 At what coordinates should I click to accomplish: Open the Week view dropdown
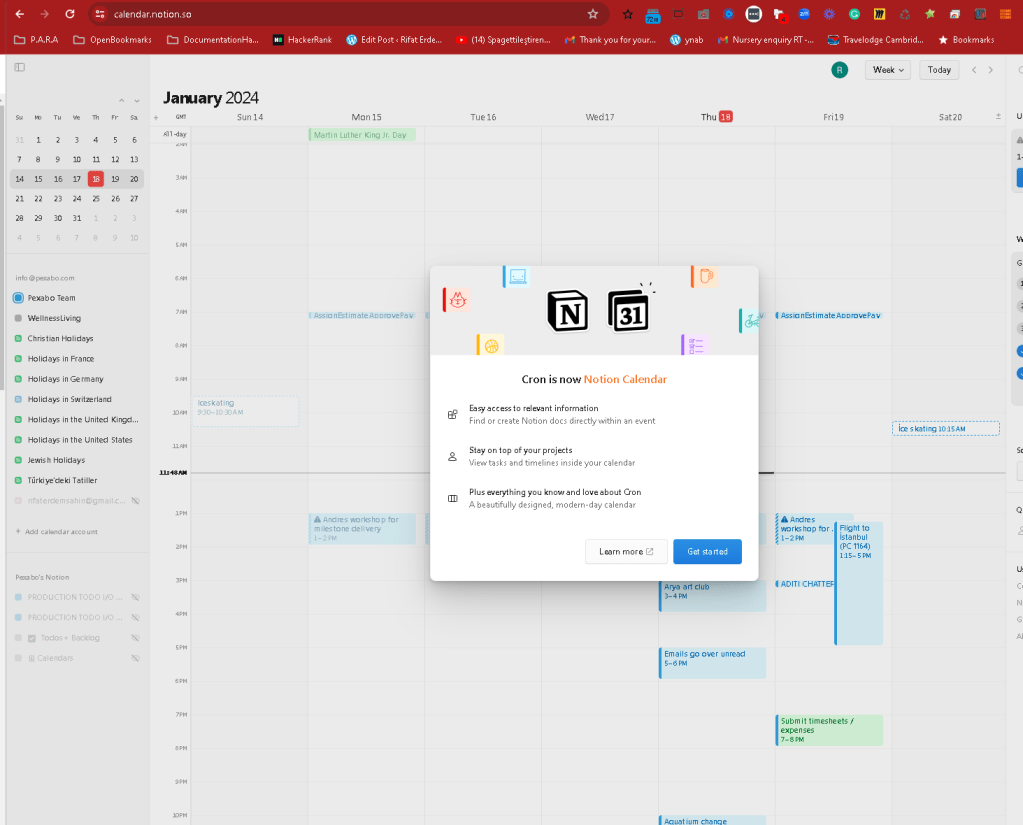pyautogui.click(x=887, y=70)
